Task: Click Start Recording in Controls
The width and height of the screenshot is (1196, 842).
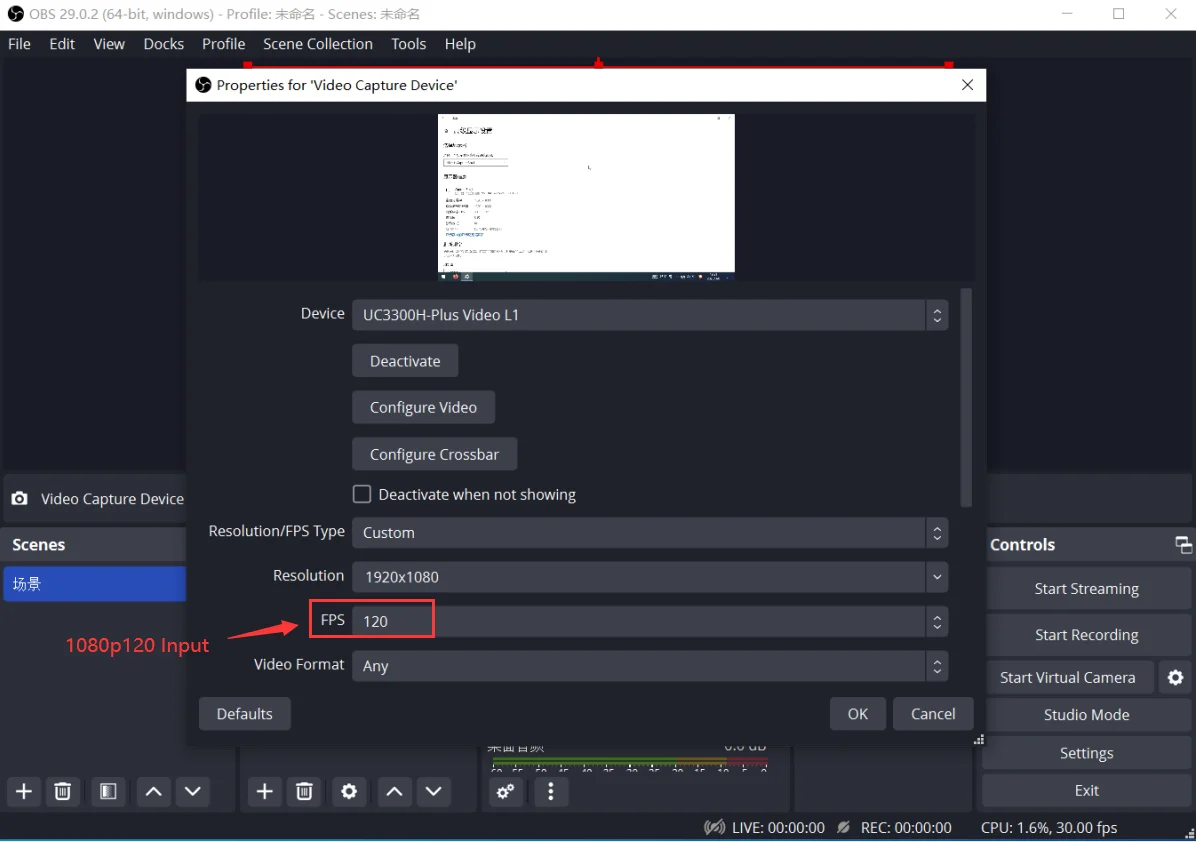Action: pos(1086,635)
